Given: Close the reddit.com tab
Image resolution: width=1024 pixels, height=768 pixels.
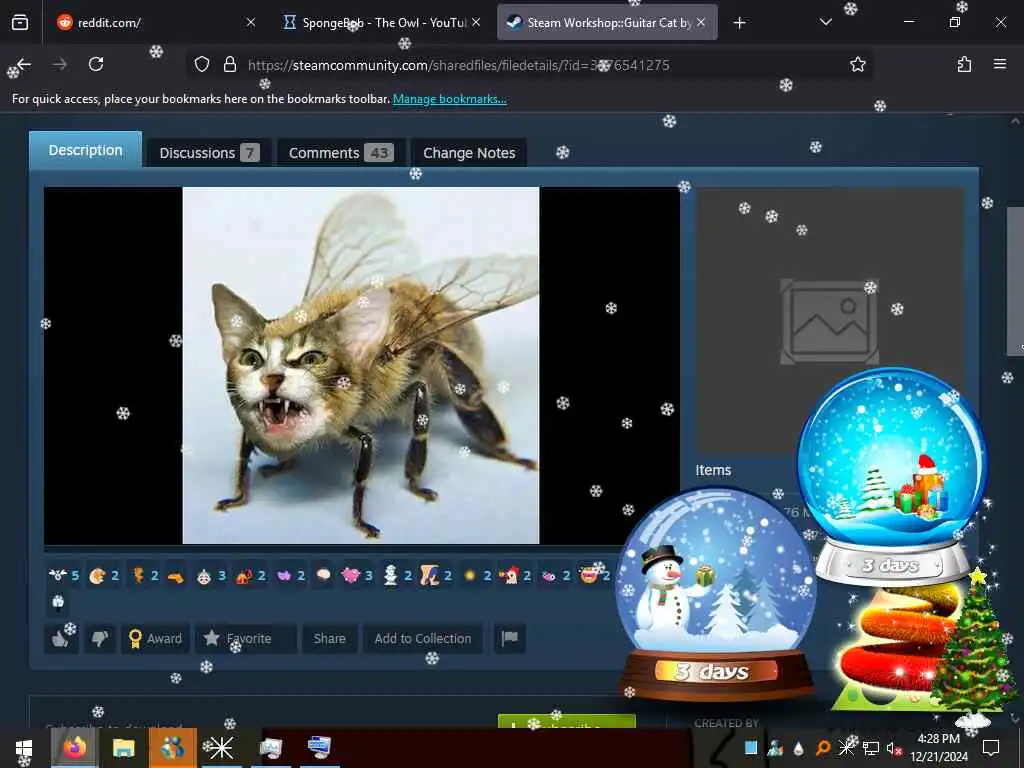Looking at the screenshot, I should coord(251,23).
